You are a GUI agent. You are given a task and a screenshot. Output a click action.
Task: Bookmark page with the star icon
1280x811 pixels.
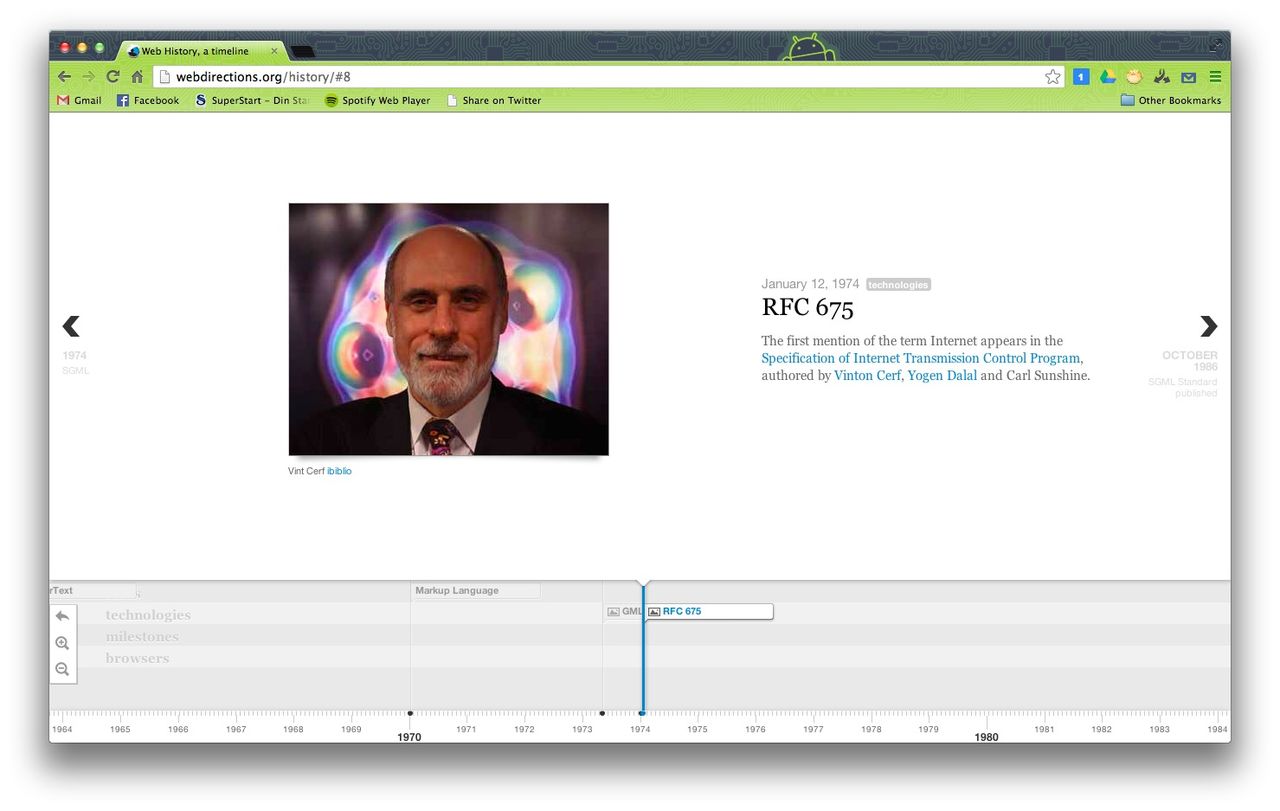pos(1052,77)
